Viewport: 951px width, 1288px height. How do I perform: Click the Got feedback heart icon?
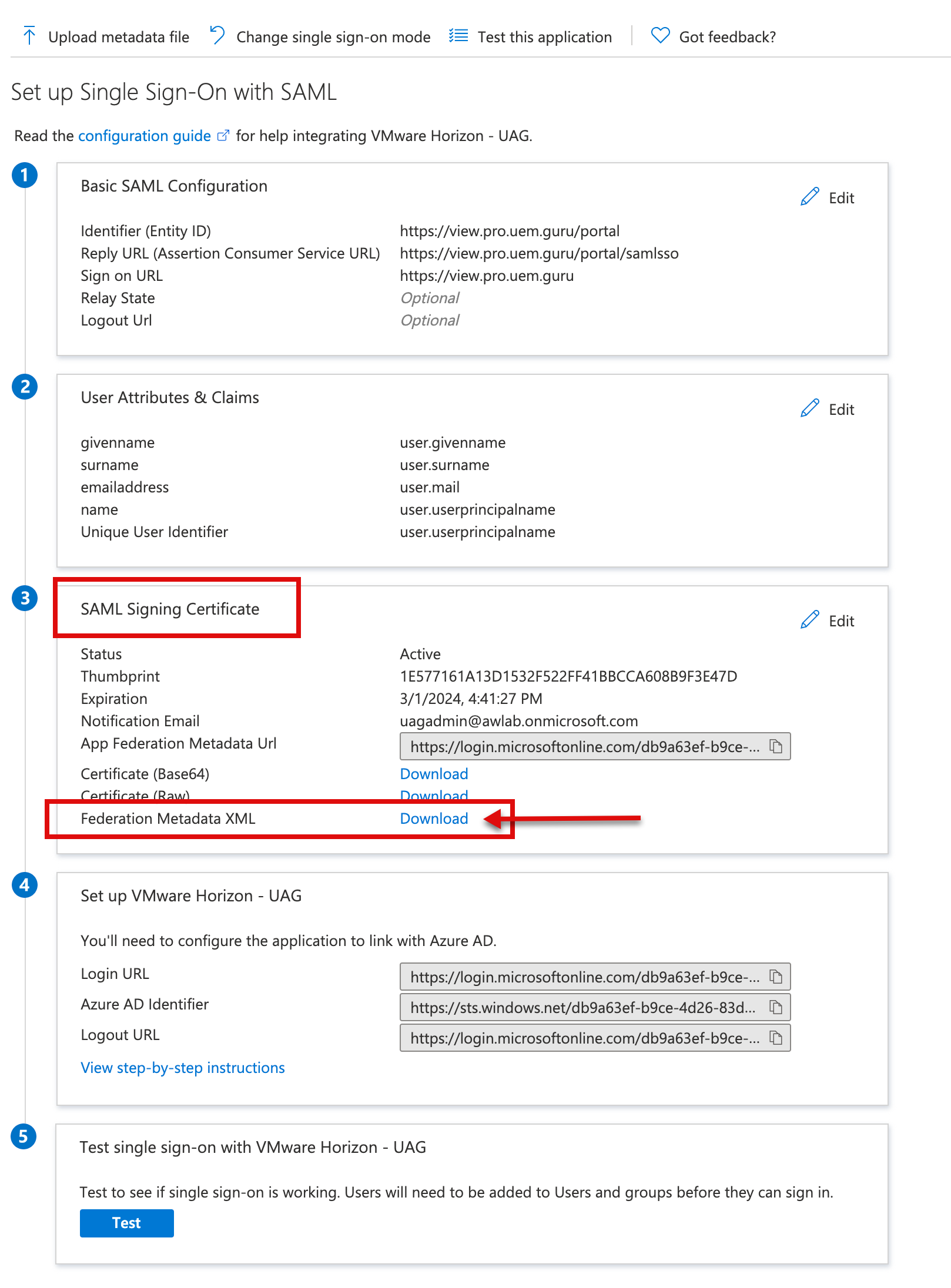pyautogui.click(x=660, y=36)
